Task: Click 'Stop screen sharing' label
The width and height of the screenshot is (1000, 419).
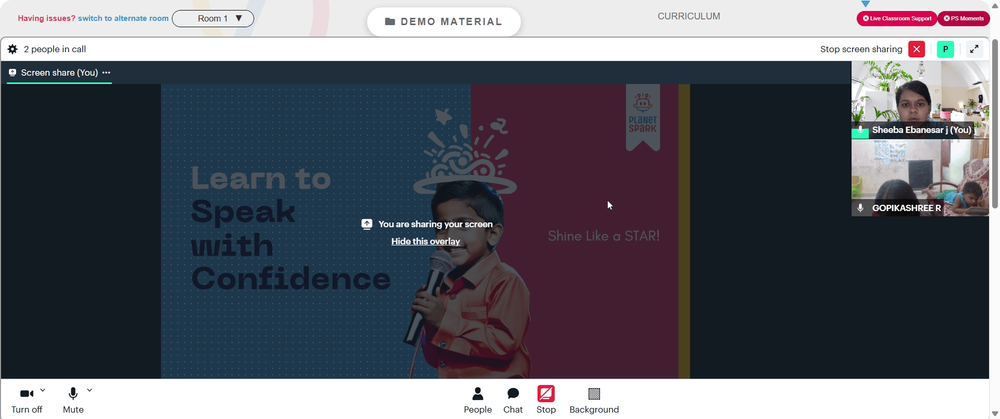Action: [x=861, y=49]
